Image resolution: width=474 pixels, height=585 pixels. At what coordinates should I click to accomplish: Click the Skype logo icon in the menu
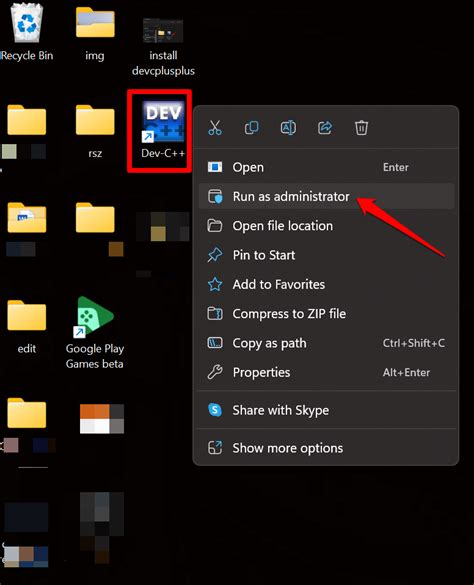[215, 410]
